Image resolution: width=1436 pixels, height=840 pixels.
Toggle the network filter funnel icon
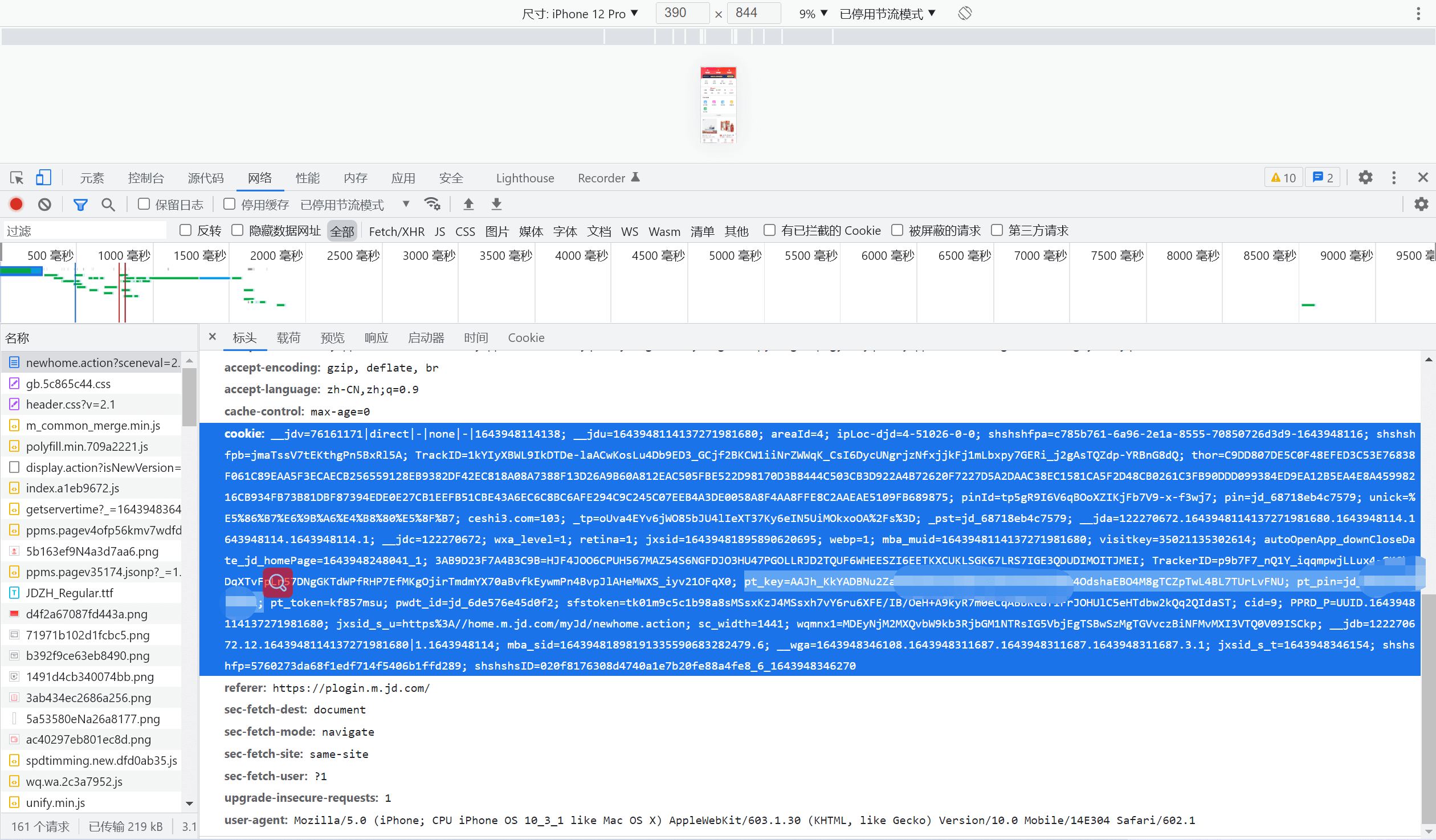click(x=80, y=204)
